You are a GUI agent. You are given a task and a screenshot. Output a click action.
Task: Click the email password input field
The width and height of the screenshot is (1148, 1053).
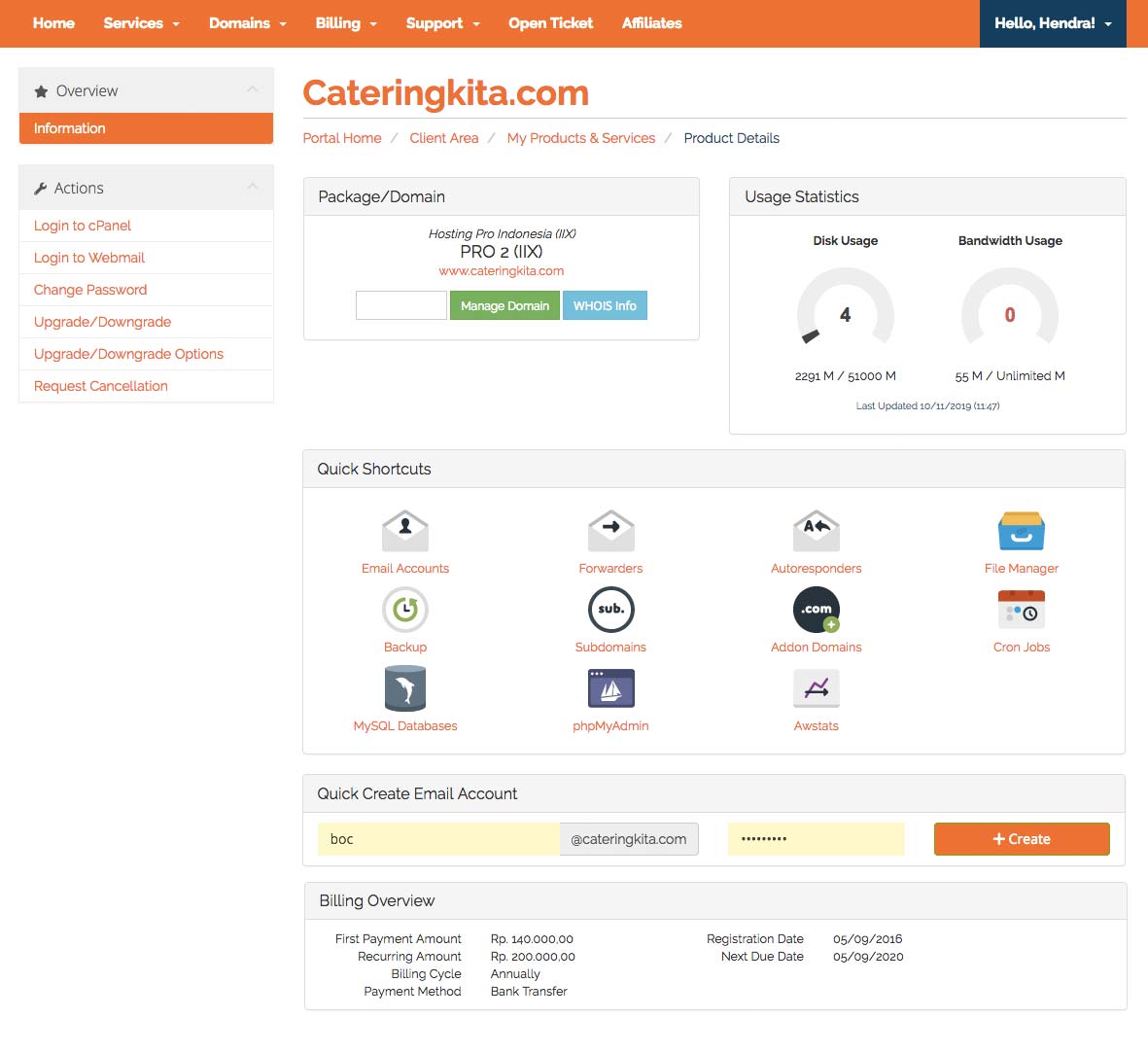click(x=816, y=839)
